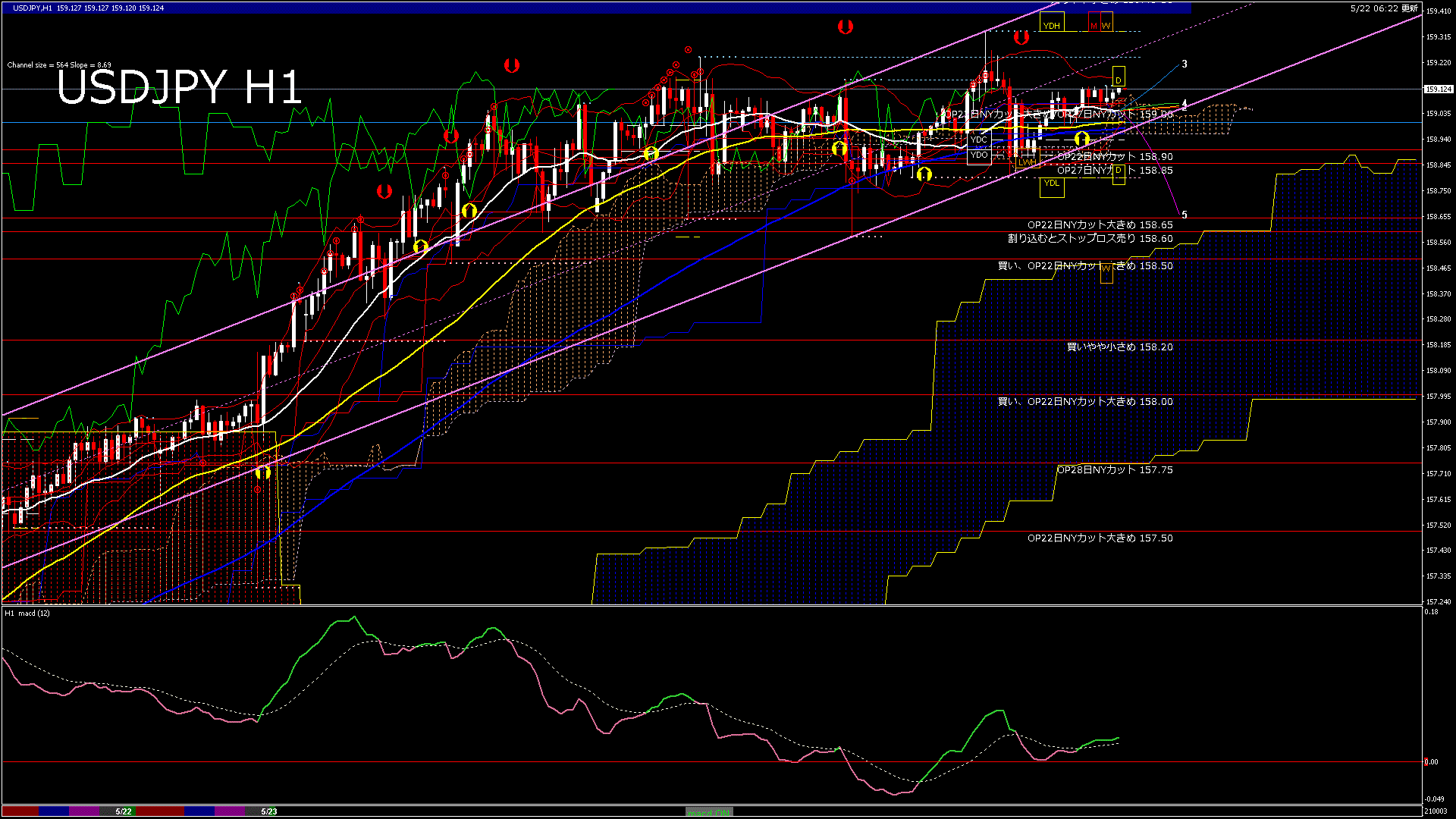1456x819 pixels.
Task: Select the YDL yesterday-low label box
Action: click(x=1052, y=187)
